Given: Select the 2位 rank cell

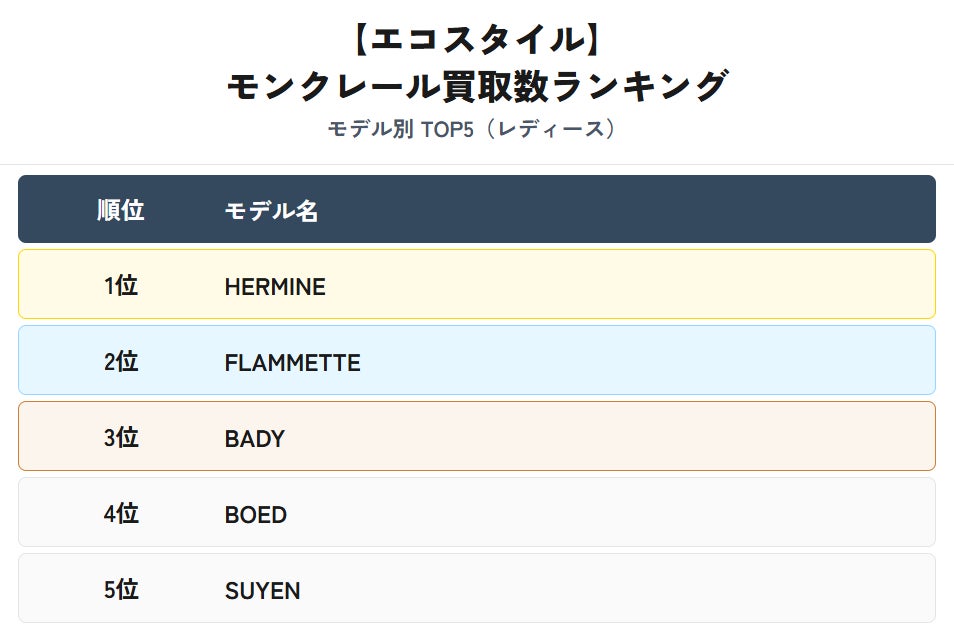Looking at the screenshot, I should pos(121,362).
